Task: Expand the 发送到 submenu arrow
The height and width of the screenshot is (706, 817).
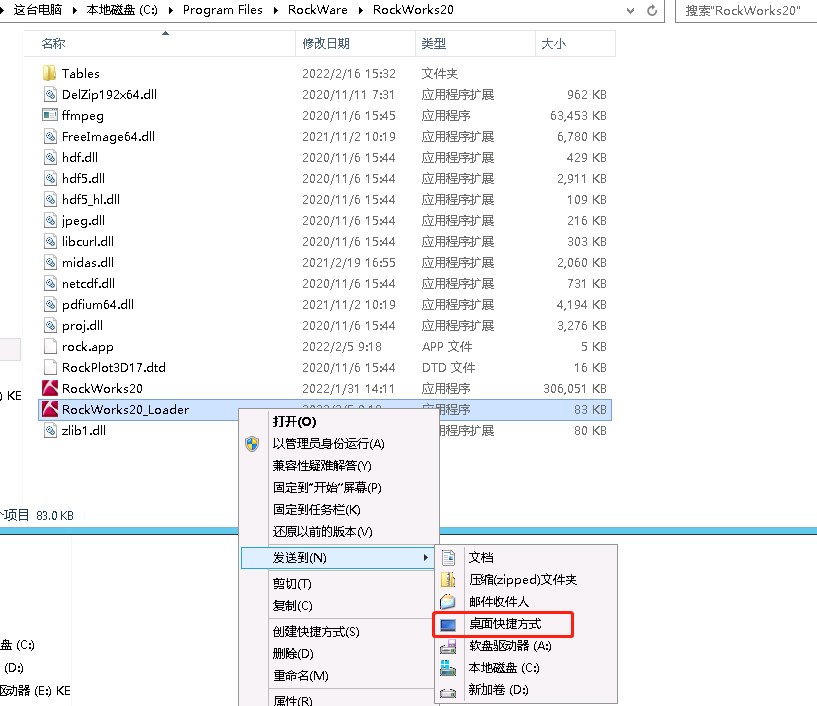Action: [x=426, y=558]
